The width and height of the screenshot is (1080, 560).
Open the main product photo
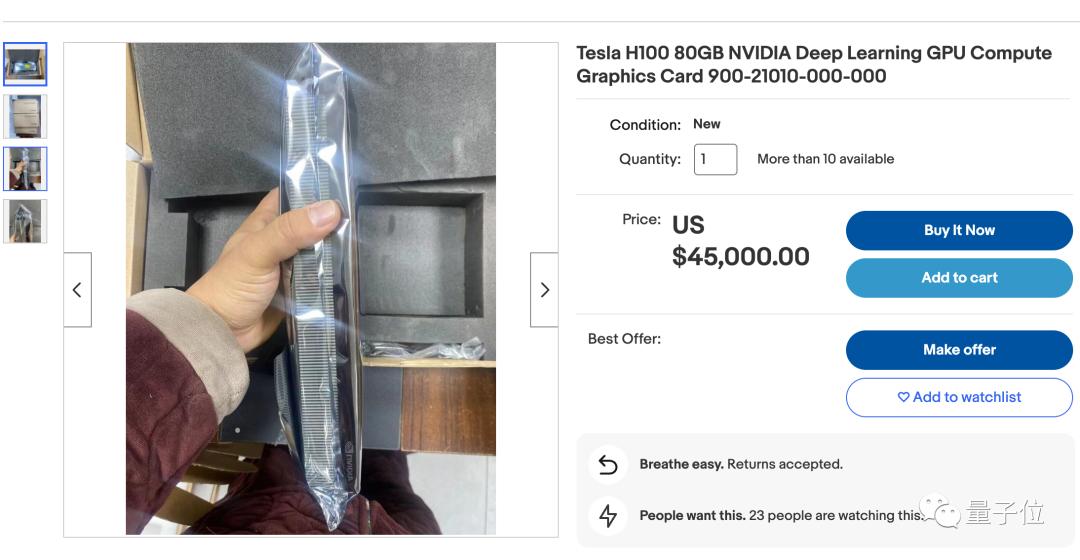[x=311, y=289]
